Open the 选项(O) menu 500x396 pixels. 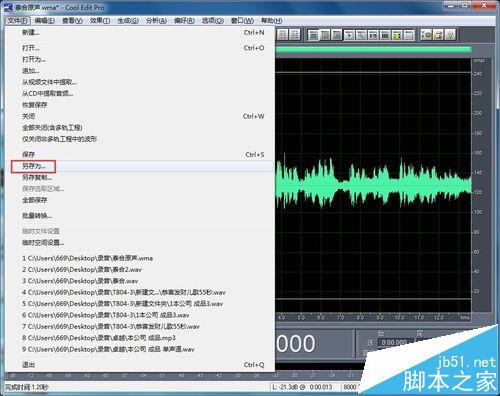click(x=213, y=21)
